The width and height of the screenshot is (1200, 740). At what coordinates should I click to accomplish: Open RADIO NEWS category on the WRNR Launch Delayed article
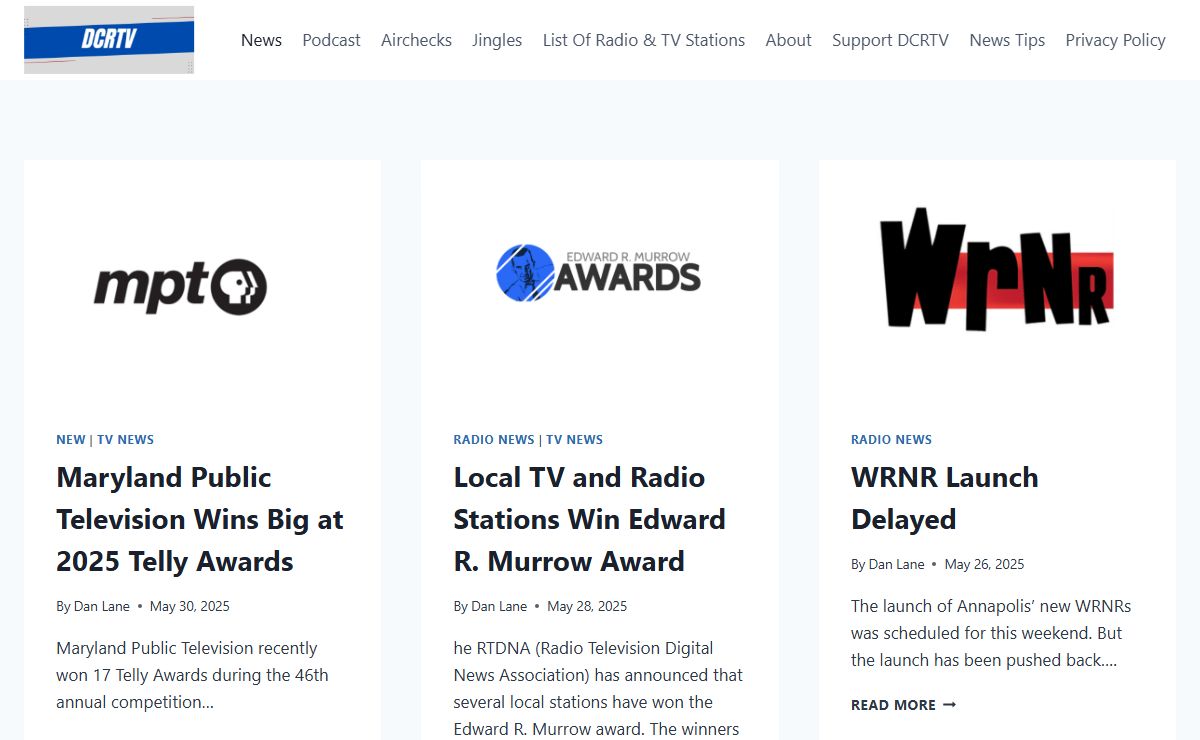pos(891,439)
